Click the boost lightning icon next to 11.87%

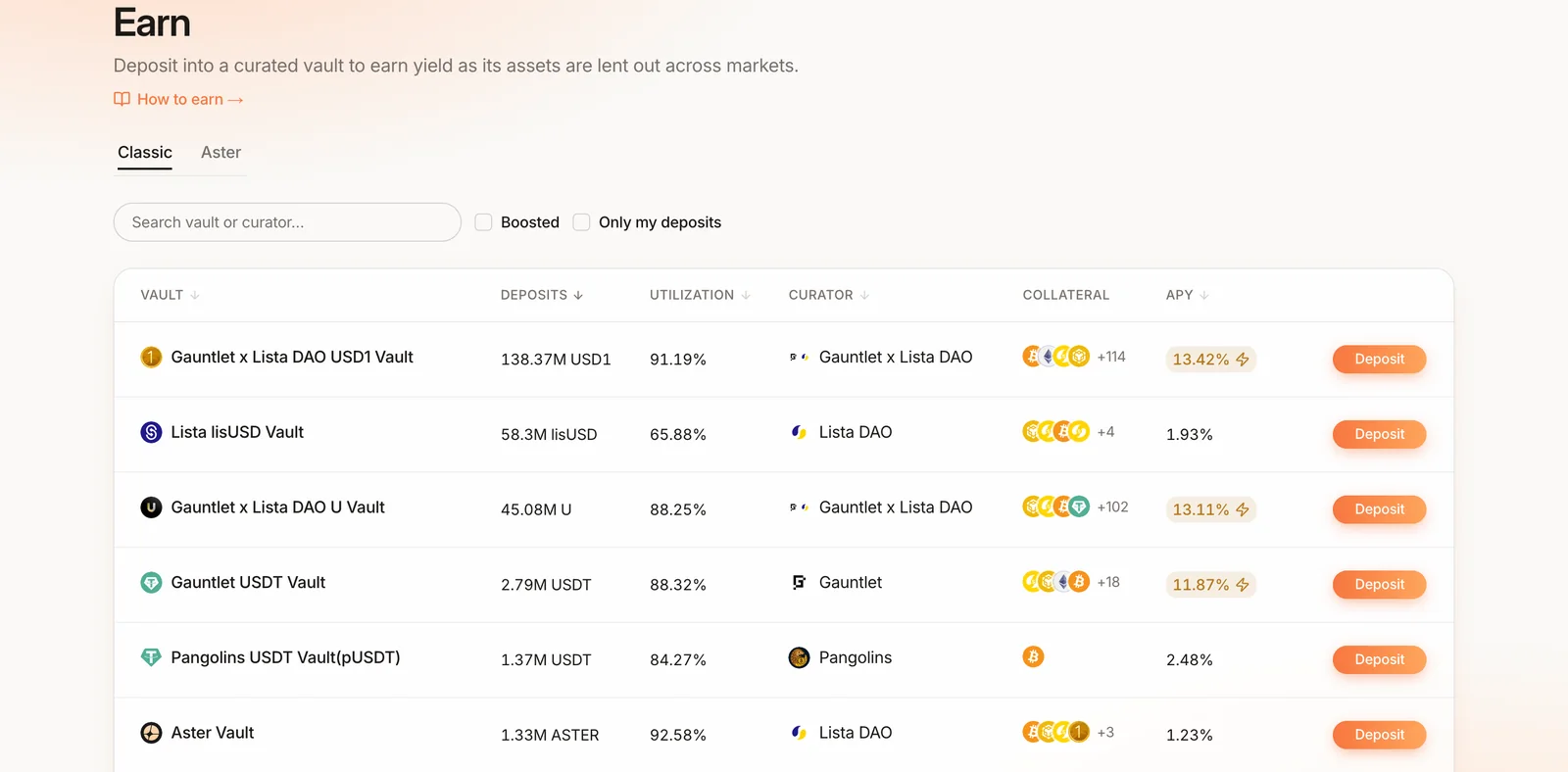click(x=1243, y=585)
